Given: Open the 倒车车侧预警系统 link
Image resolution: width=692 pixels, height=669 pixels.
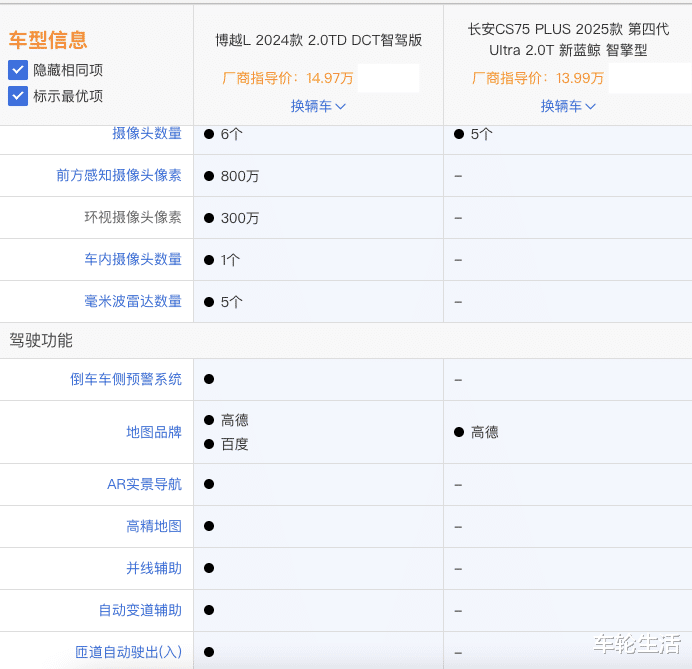Looking at the screenshot, I should [126, 379].
